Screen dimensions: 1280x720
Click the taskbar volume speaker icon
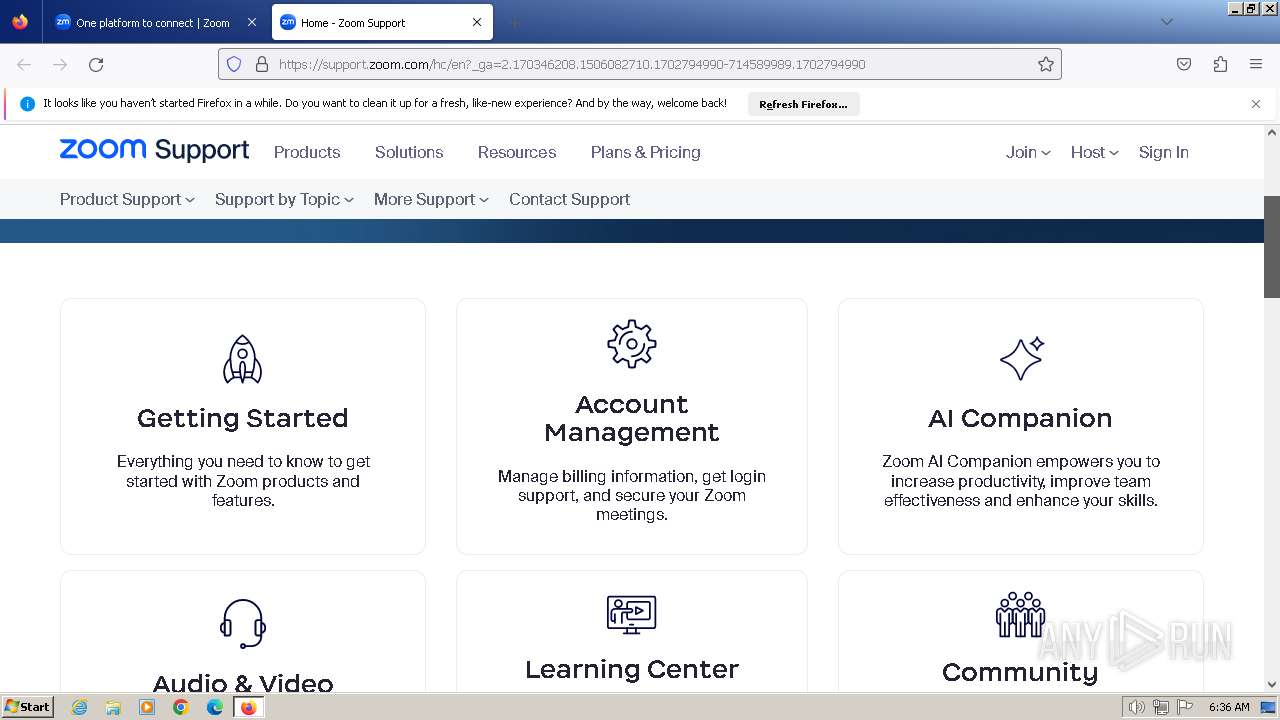point(1137,707)
